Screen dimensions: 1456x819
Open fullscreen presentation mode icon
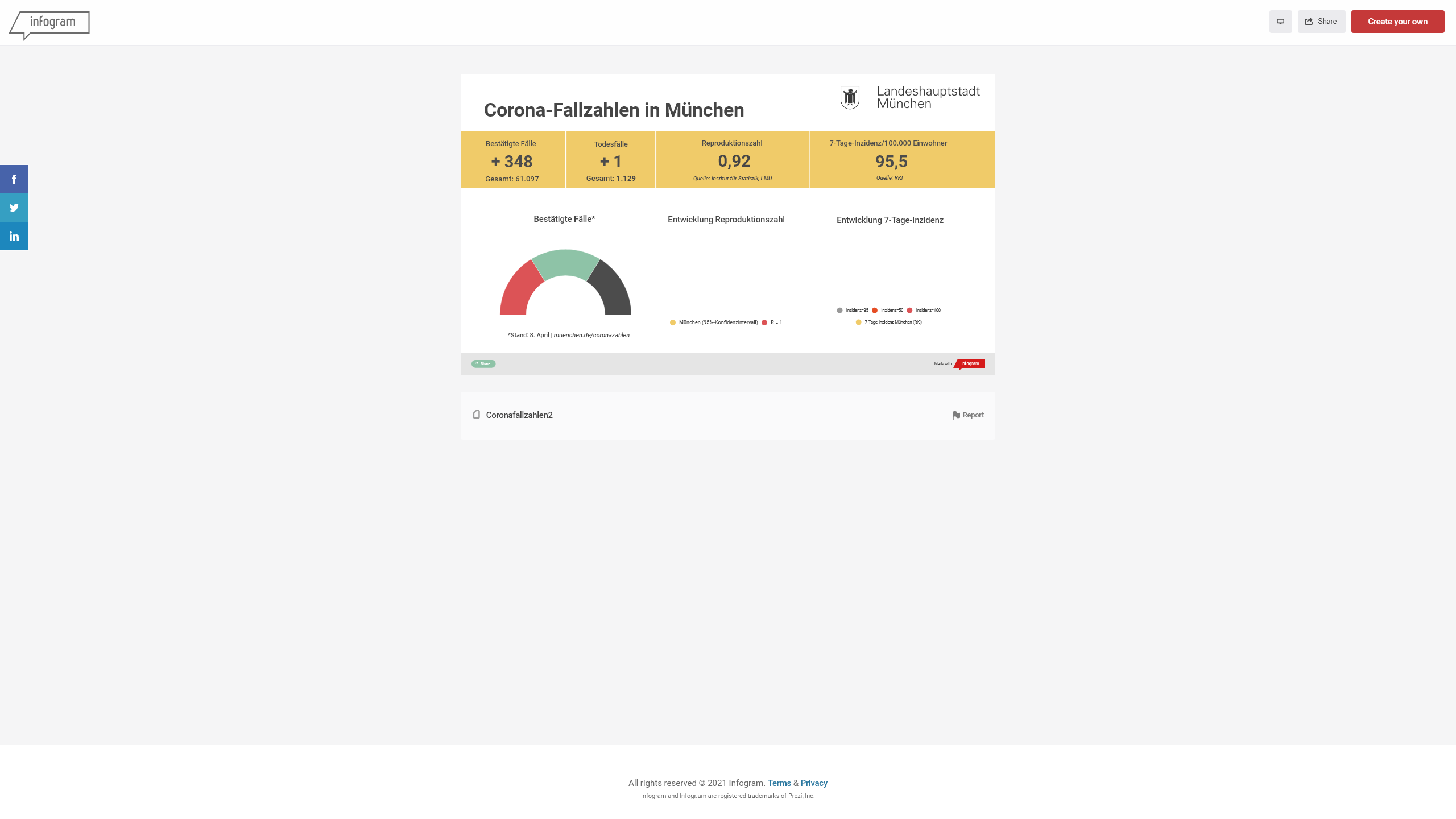1280,22
